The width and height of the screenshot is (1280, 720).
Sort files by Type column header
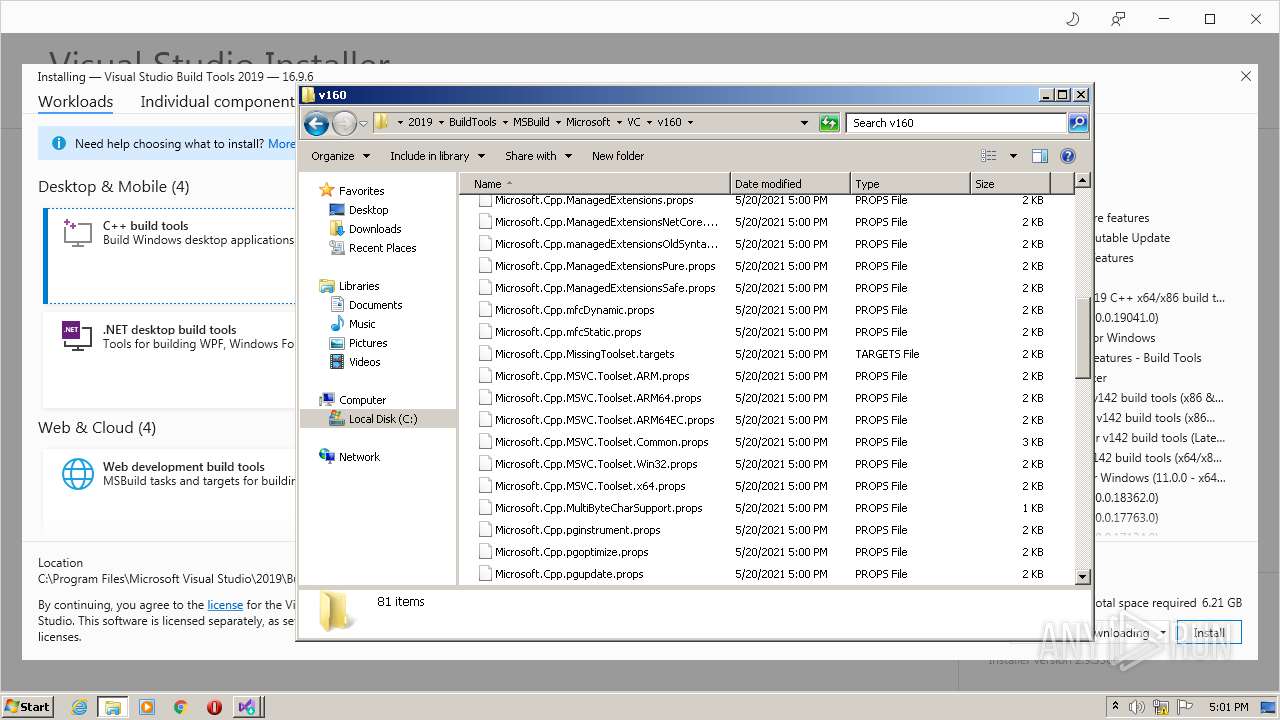(910, 184)
